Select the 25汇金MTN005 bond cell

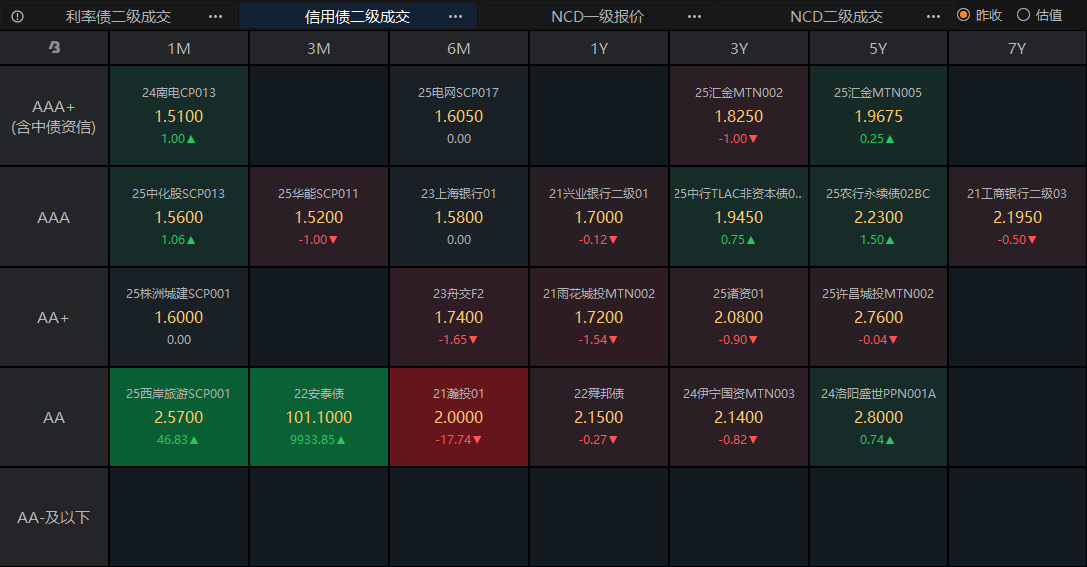878,116
